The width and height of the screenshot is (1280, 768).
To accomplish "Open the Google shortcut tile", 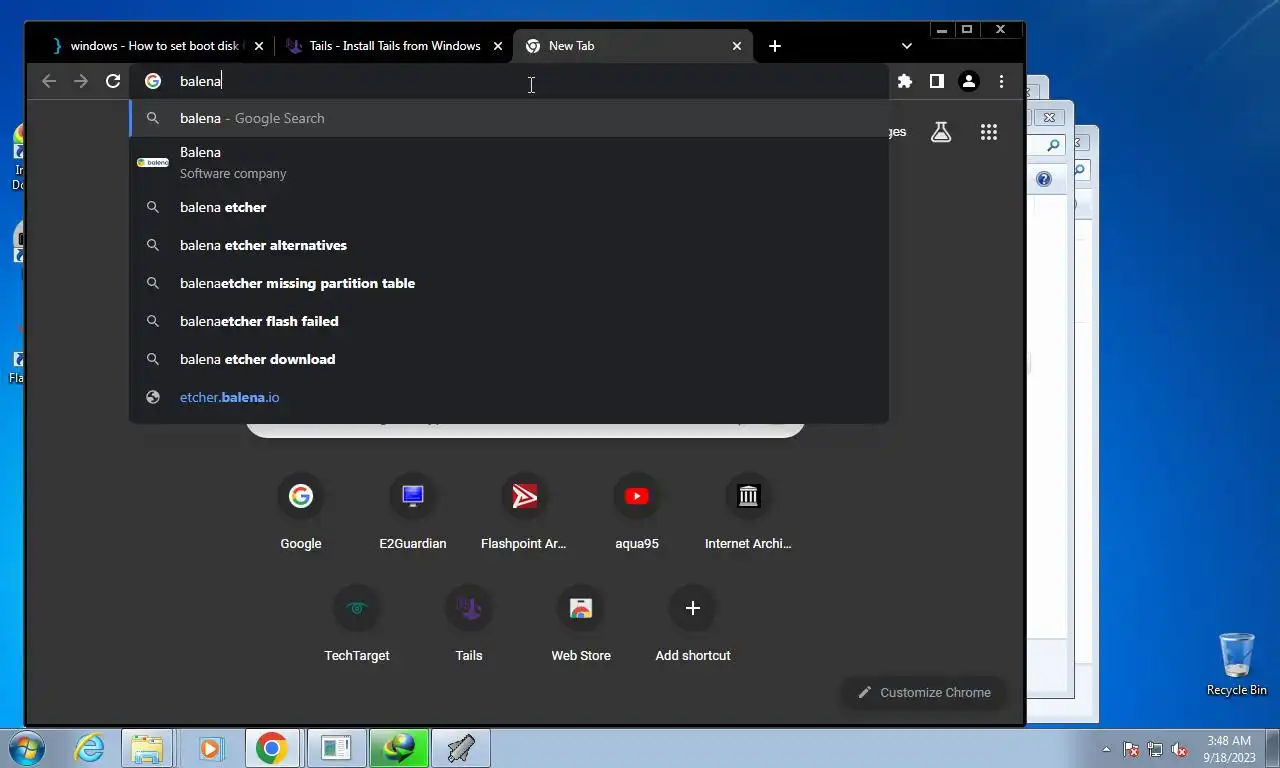I will 301,513.
